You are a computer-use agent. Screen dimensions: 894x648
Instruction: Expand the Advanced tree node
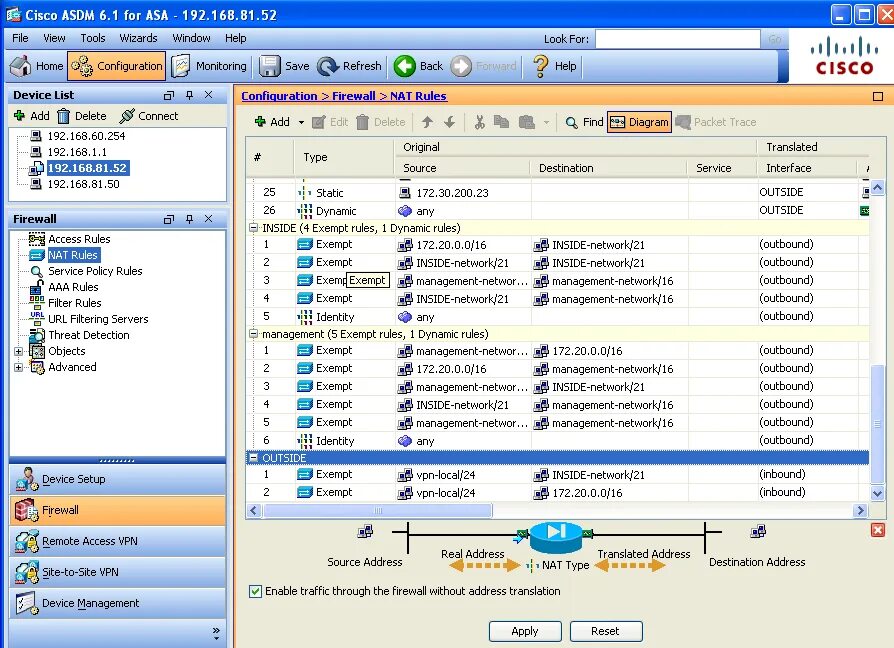point(18,367)
